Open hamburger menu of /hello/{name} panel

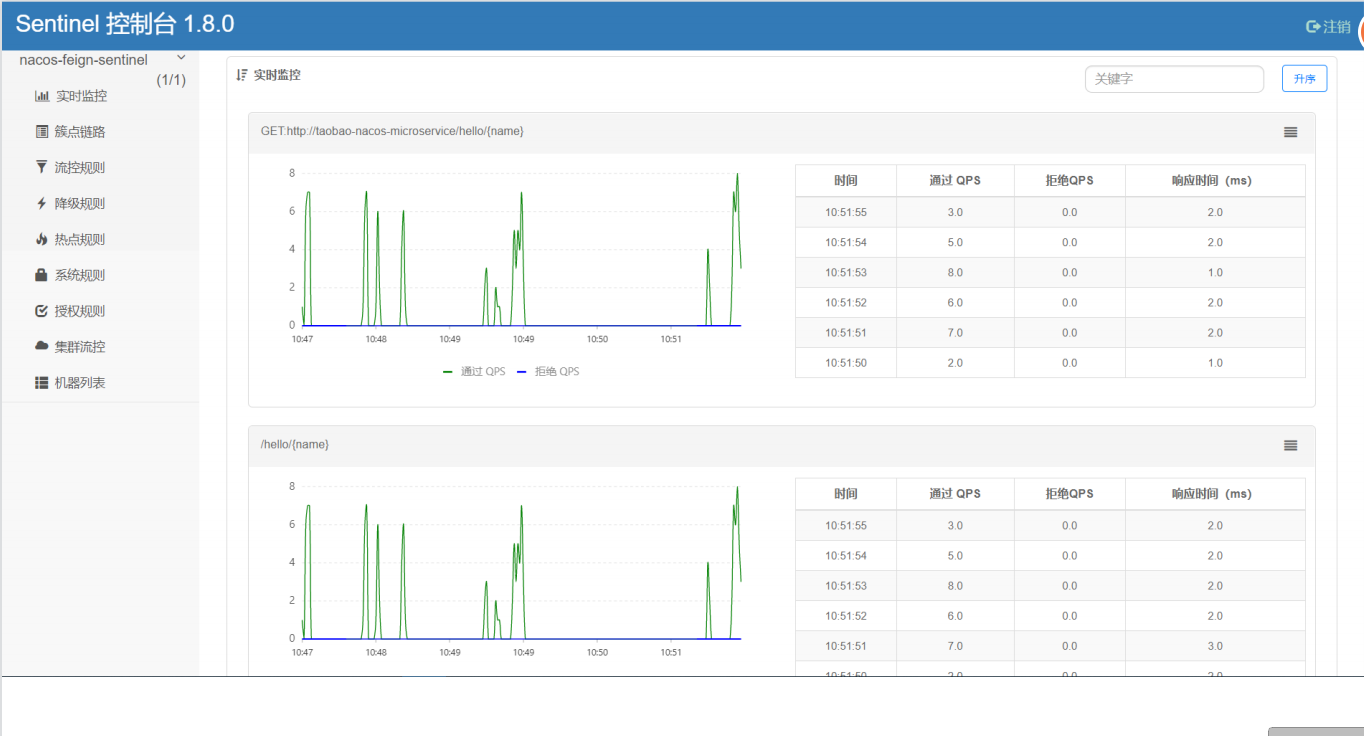pos(1291,445)
